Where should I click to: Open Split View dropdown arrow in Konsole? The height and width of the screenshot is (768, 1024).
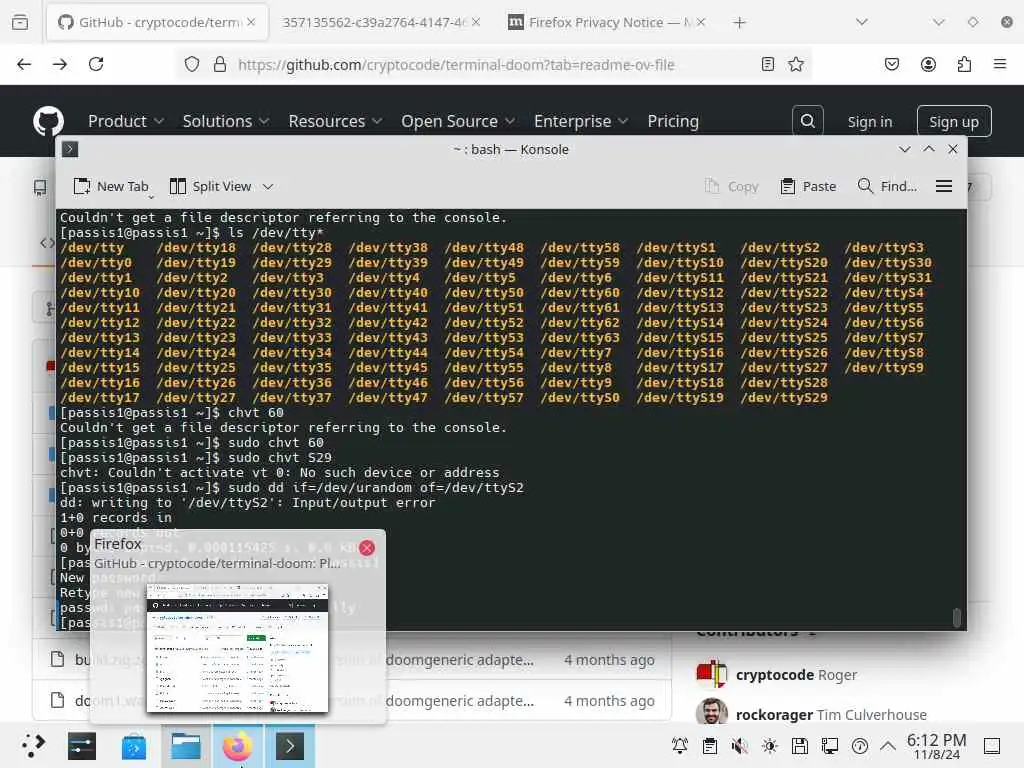268,187
